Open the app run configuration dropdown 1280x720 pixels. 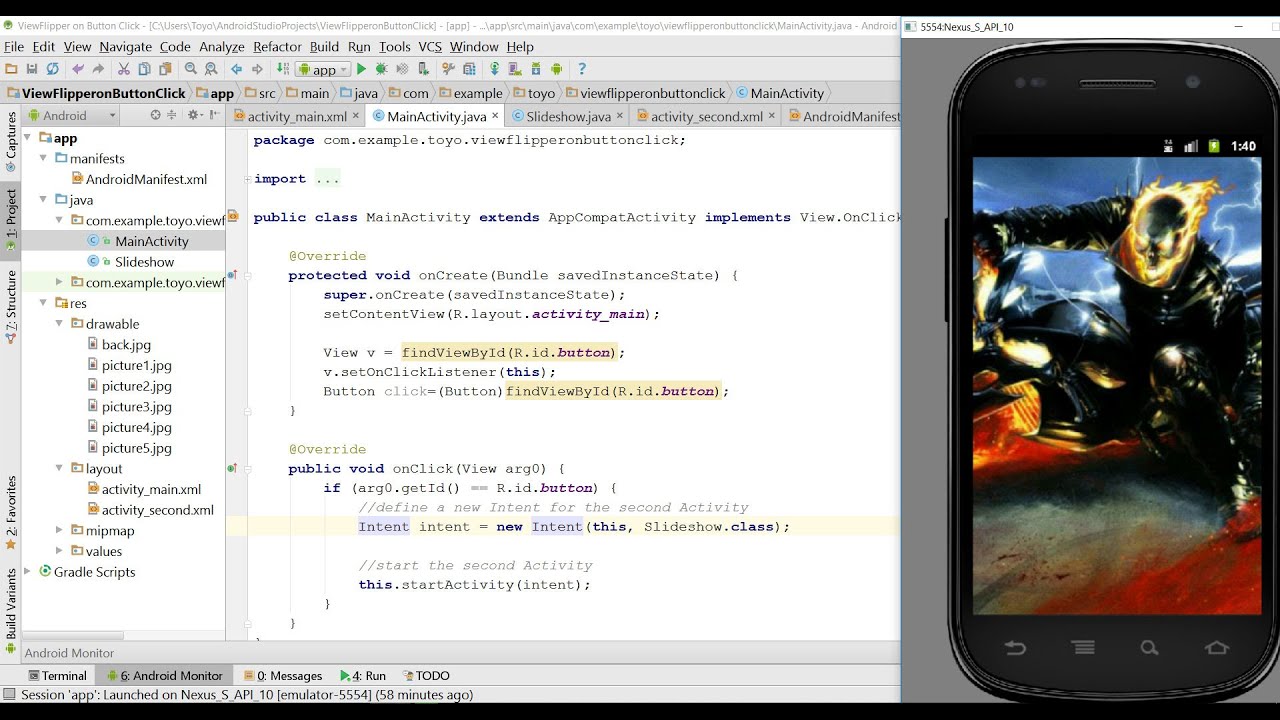pyautogui.click(x=323, y=69)
